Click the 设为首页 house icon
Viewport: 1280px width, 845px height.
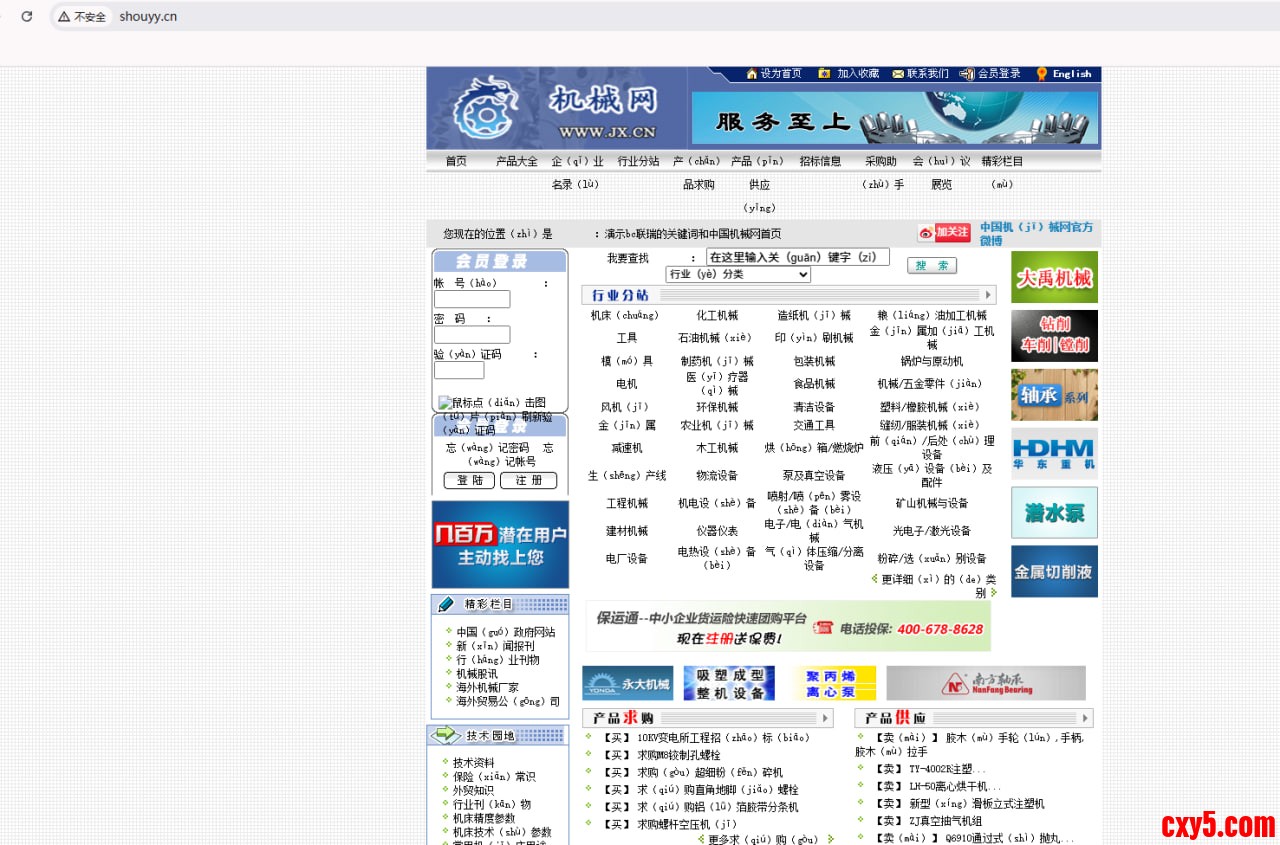pos(752,74)
